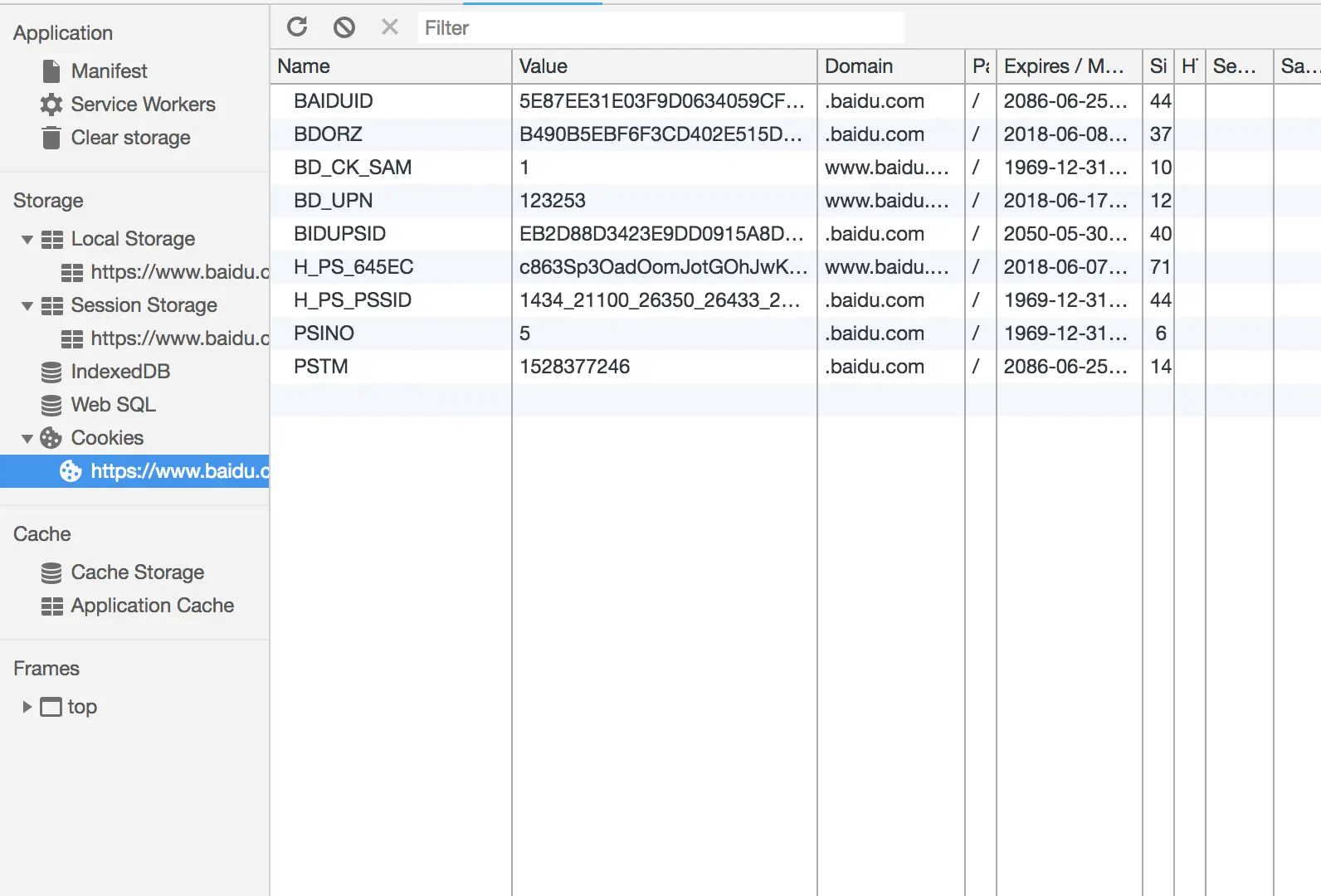Click the Manifest file icon
Image resolution: width=1321 pixels, height=896 pixels.
point(51,71)
